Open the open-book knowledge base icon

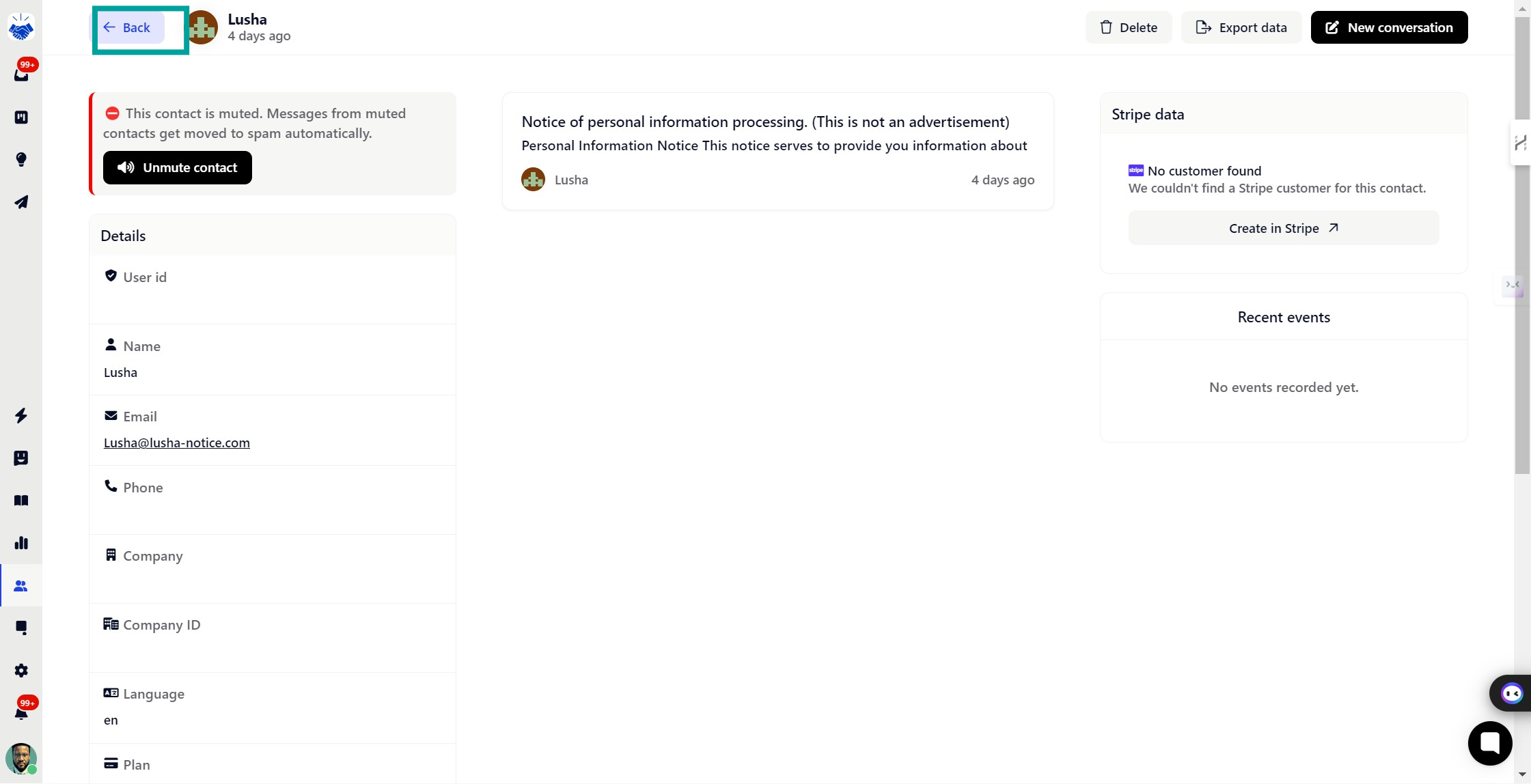(x=21, y=501)
